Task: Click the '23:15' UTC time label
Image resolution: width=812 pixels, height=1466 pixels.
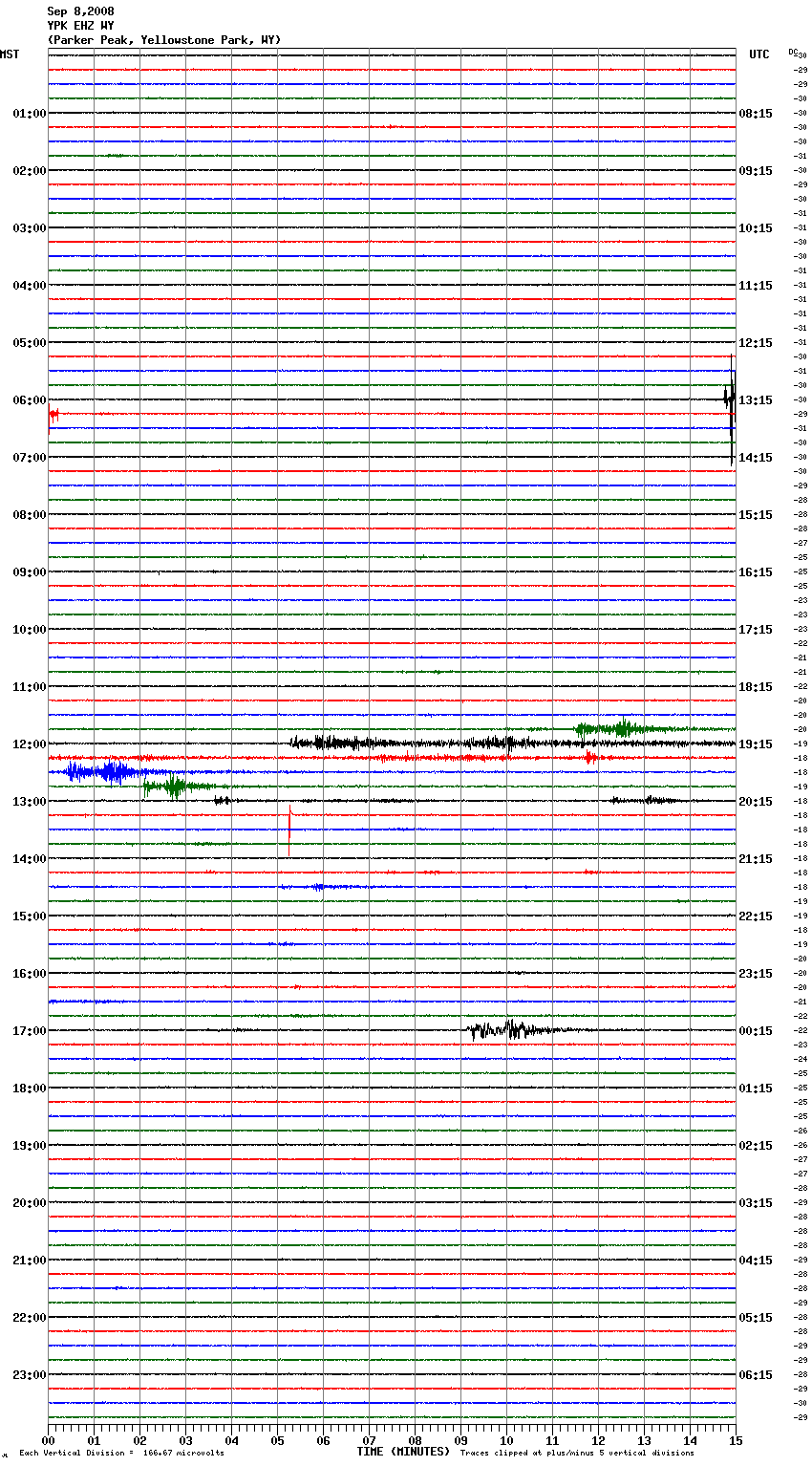Action: (756, 974)
